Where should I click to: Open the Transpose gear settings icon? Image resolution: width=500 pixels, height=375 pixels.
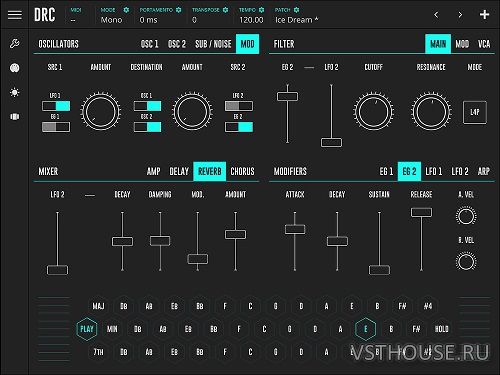click(225, 10)
